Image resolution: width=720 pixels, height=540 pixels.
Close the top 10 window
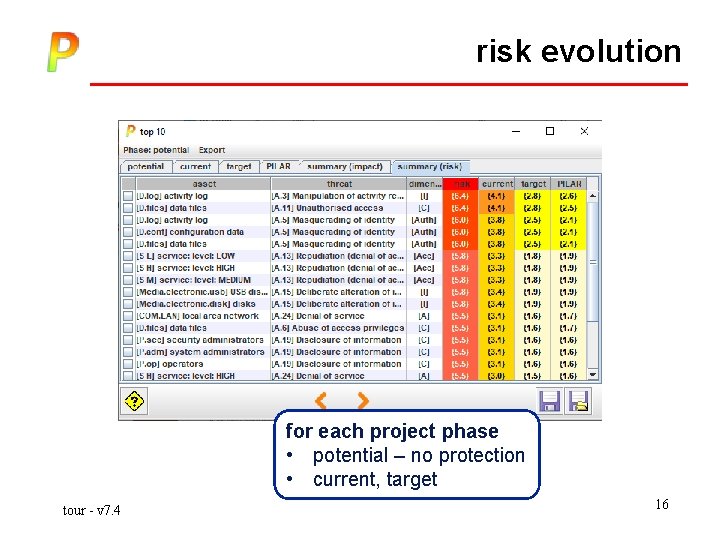pyautogui.click(x=584, y=131)
